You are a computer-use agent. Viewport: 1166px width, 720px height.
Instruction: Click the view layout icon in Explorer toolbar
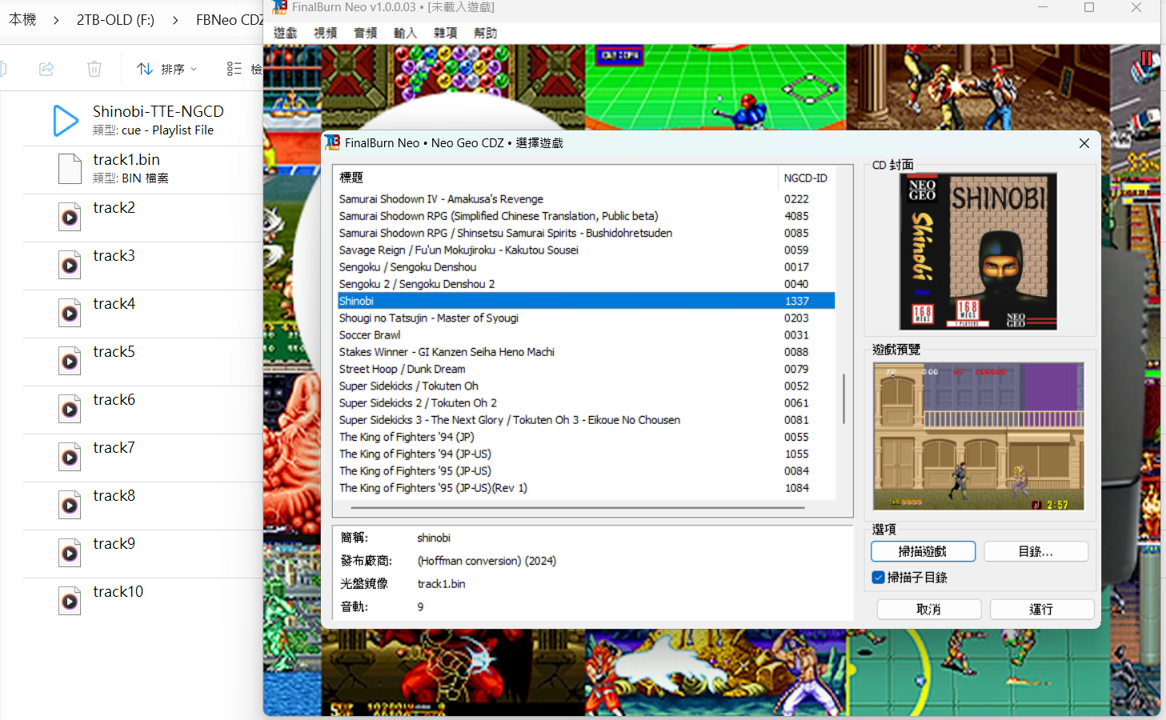tap(234, 68)
